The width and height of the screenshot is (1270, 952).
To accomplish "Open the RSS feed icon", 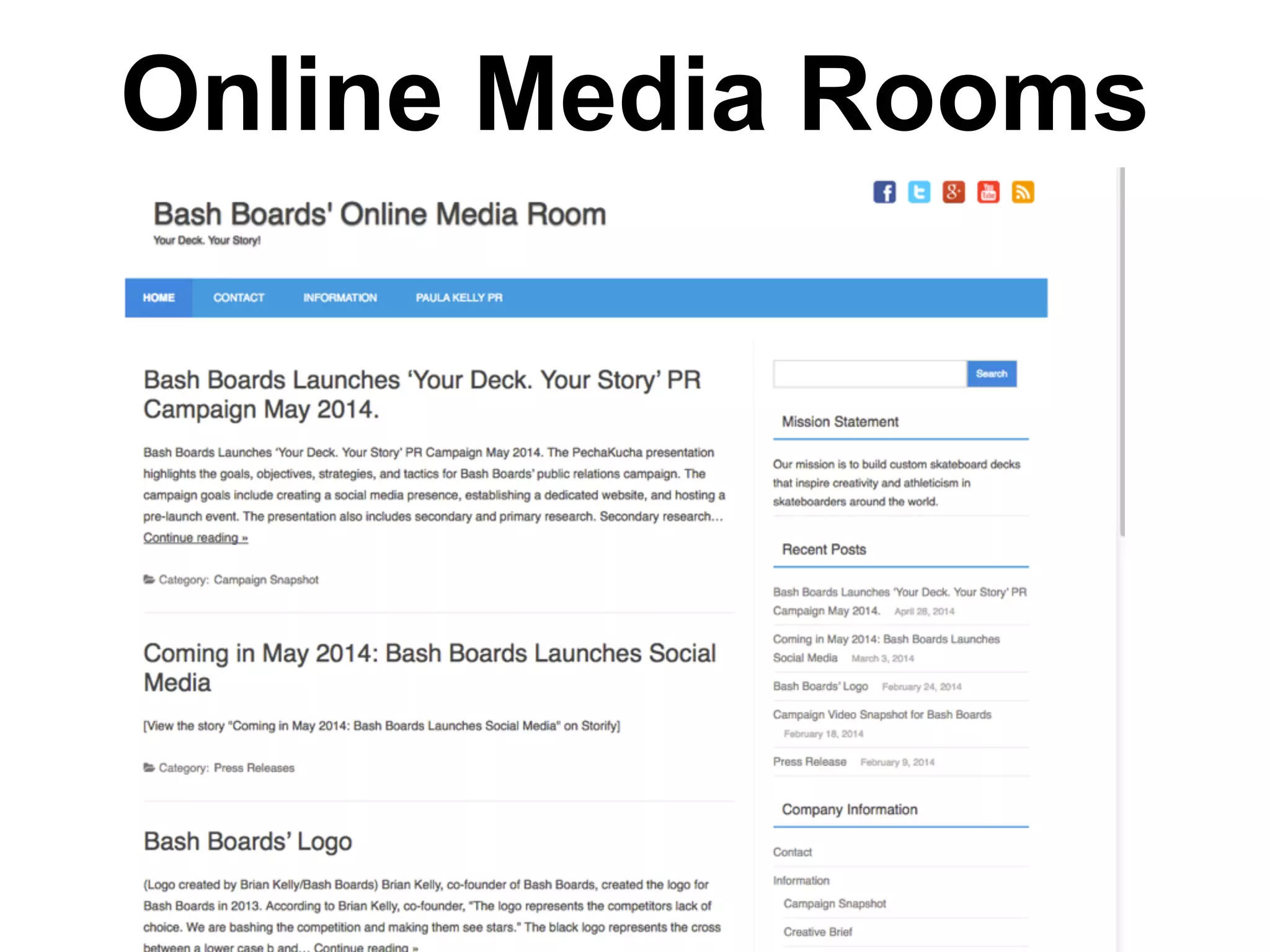I will pyautogui.click(x=1023, y=192).
